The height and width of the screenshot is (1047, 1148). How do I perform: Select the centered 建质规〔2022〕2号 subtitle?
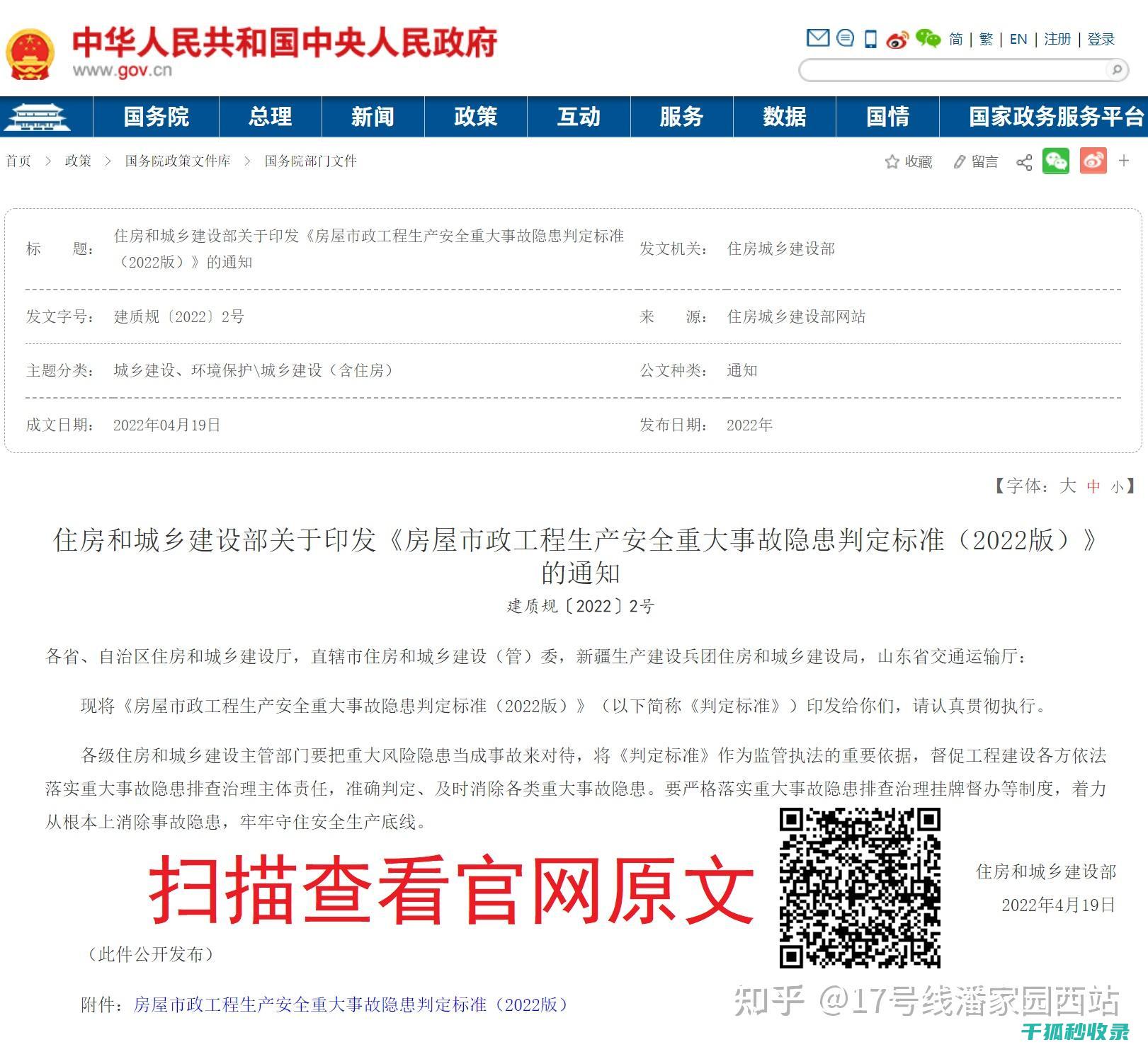(x=581, y=606)
